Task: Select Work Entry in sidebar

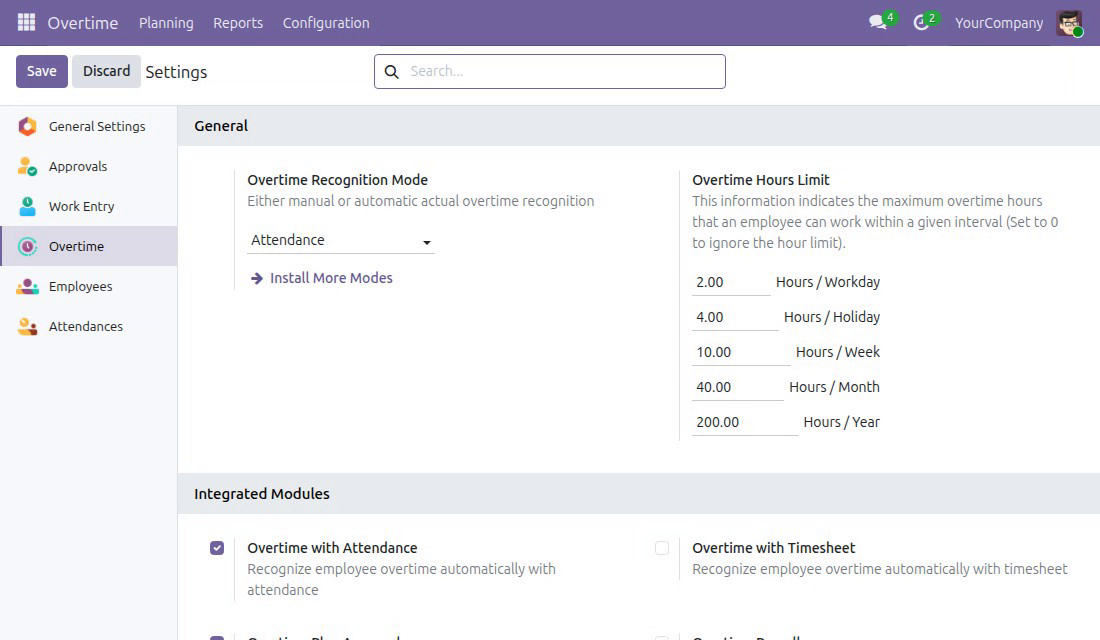Action: click(88, 206)
